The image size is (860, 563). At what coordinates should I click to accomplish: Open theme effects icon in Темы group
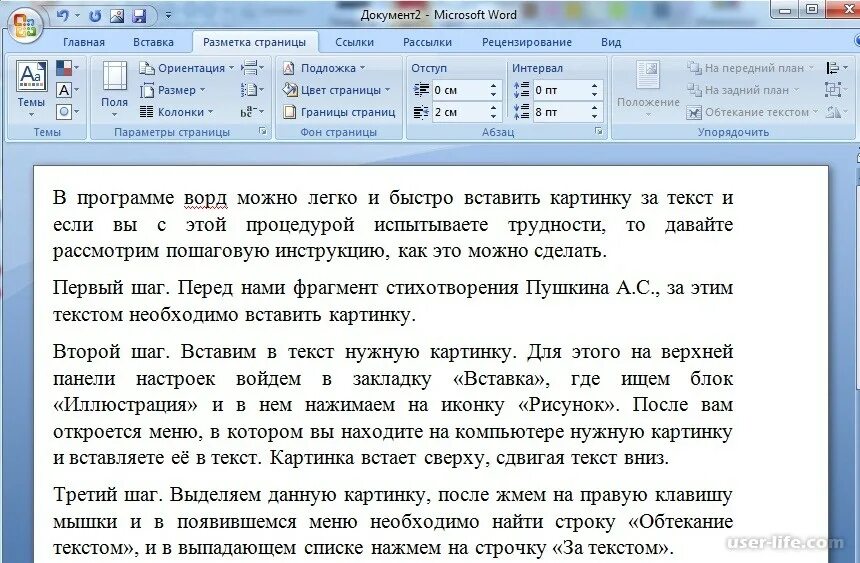(64, 112)
